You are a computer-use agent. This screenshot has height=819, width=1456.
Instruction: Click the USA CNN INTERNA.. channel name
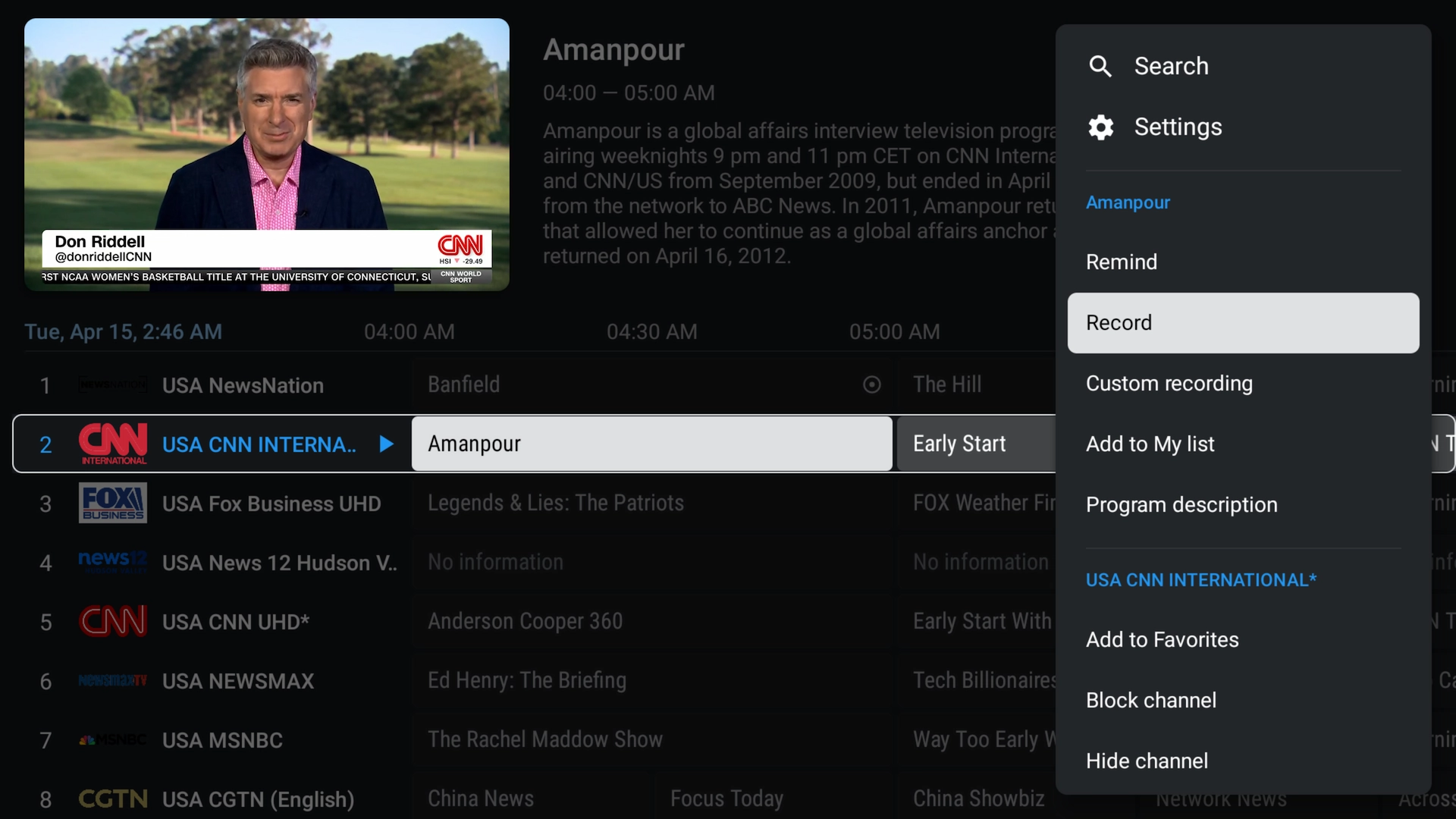pos(259,444)
